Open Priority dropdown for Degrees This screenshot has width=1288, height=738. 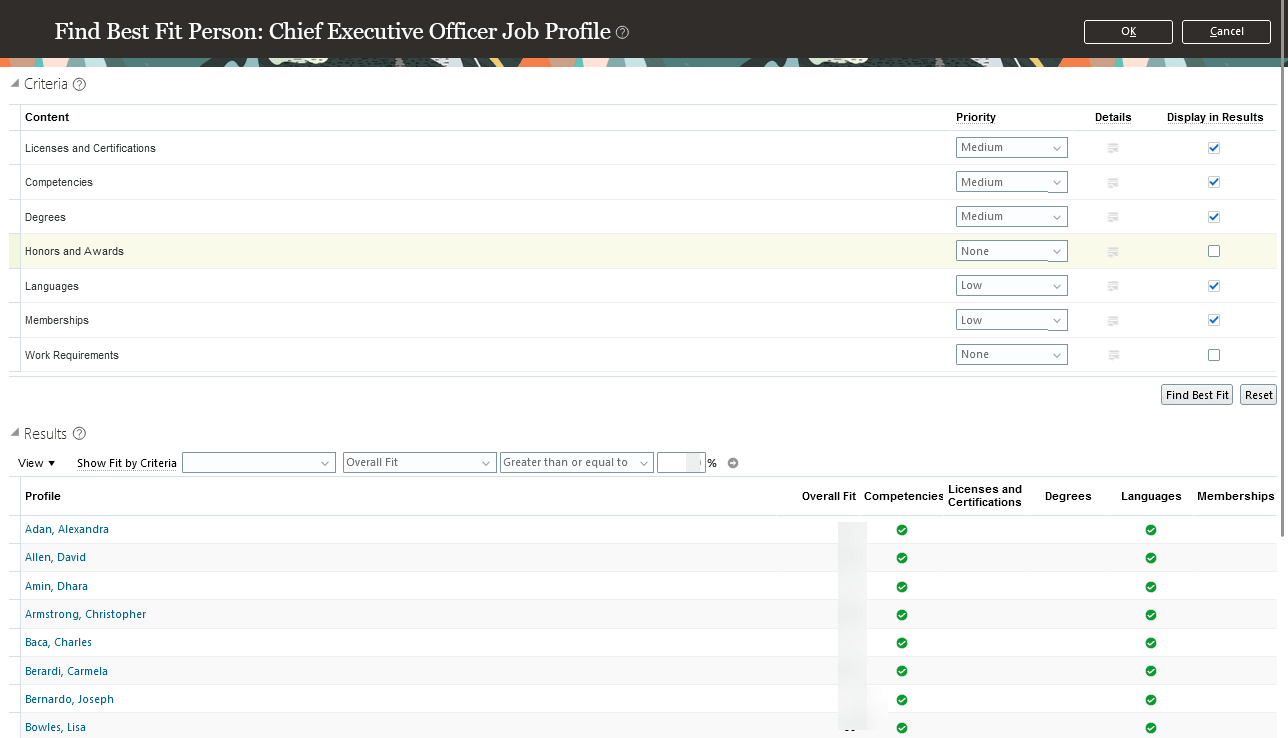tap(1012, 217)
